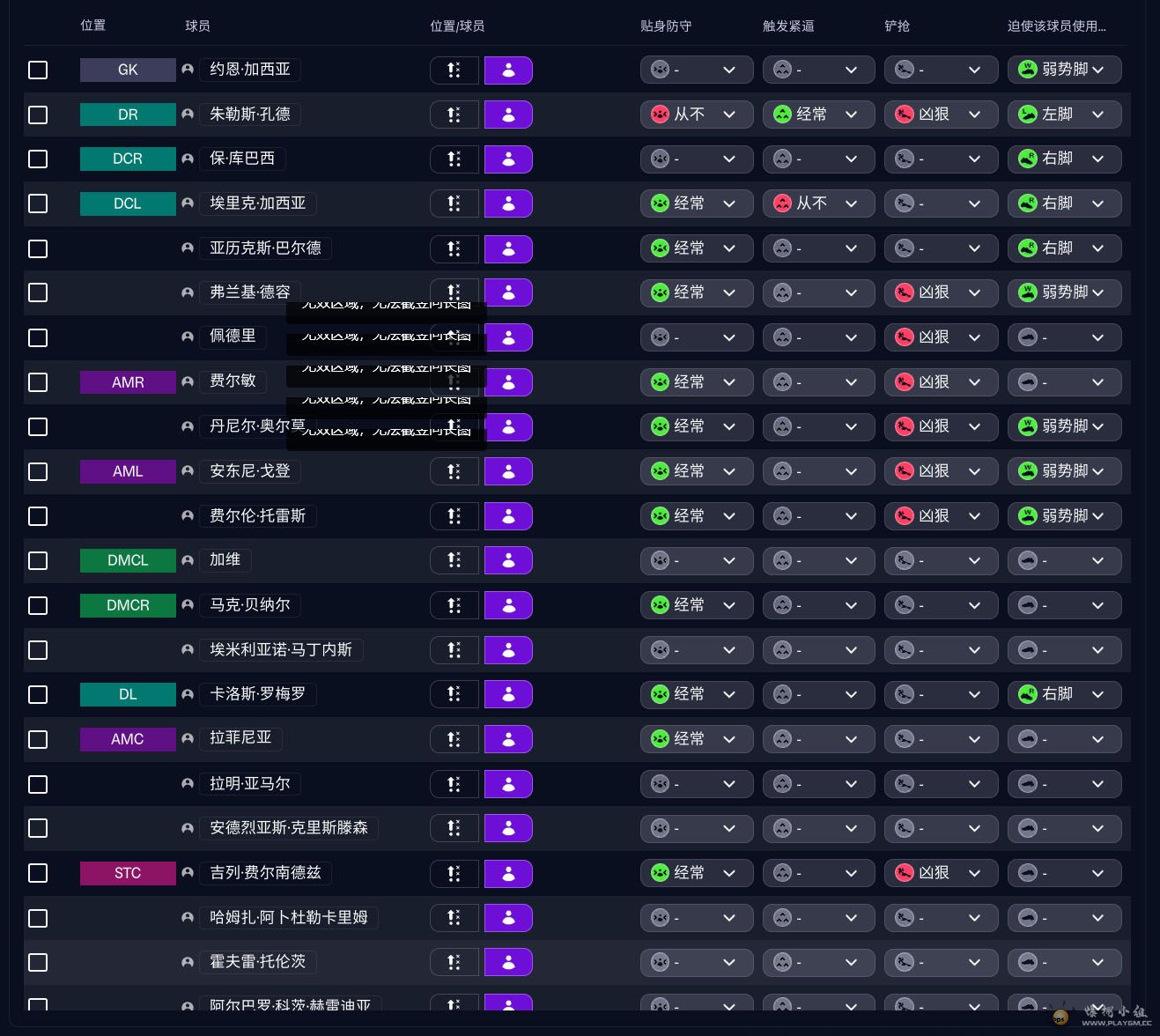Click the profile icon beside 卡洛斯·罗梅罗
1160x1036 pixels.
point(188,694)
